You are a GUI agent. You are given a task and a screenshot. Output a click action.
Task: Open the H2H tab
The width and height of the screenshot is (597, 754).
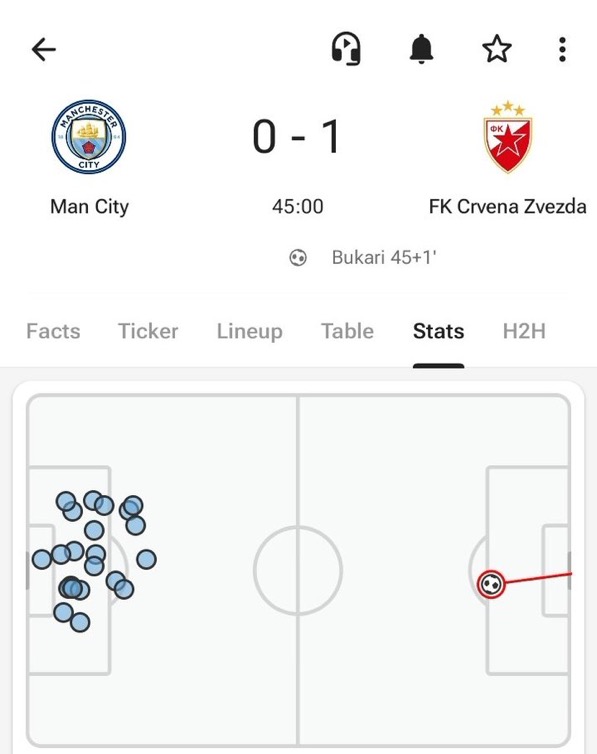click(x=524, y=331)
